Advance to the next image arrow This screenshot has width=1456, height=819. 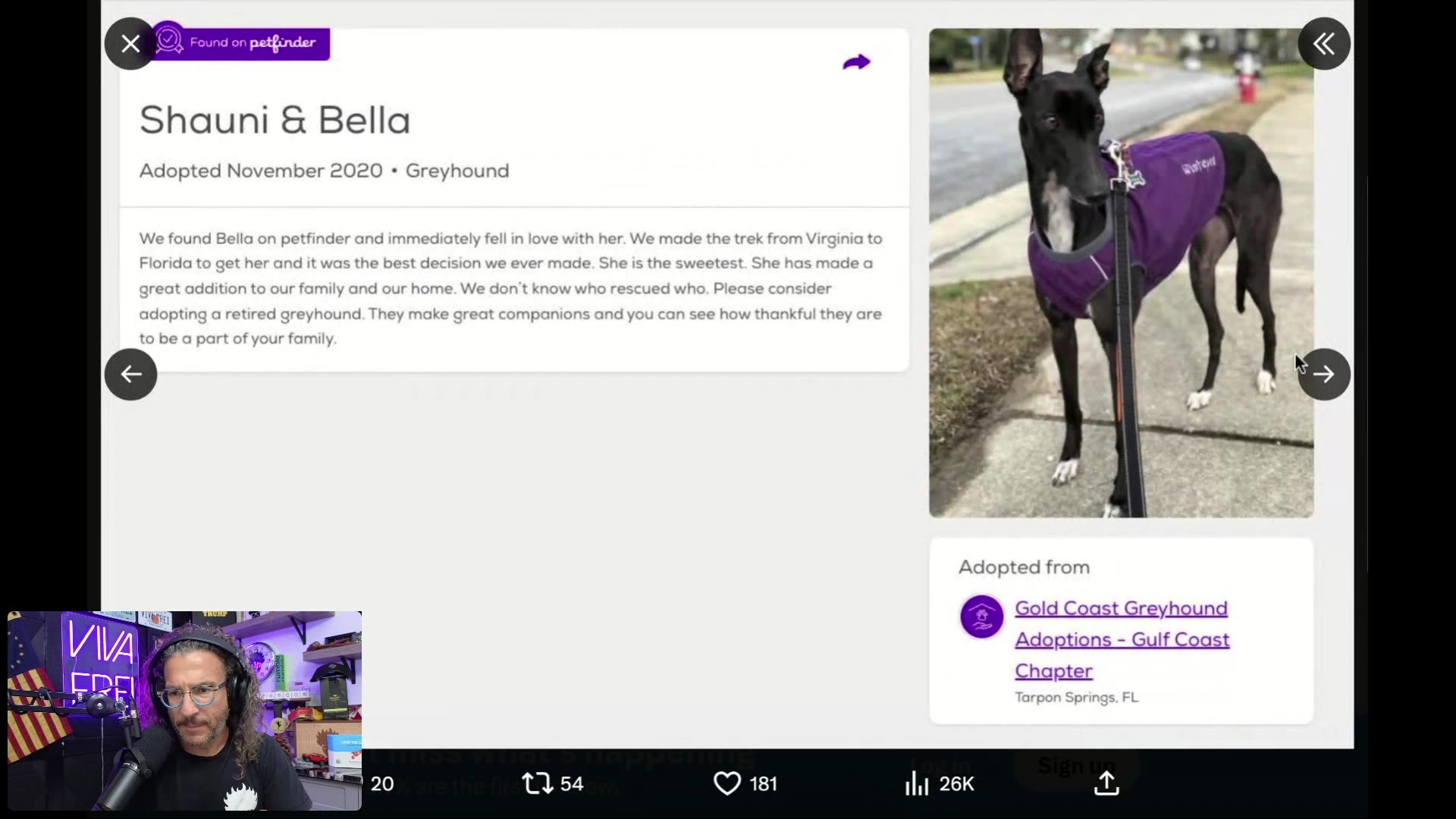[1324, 375]
